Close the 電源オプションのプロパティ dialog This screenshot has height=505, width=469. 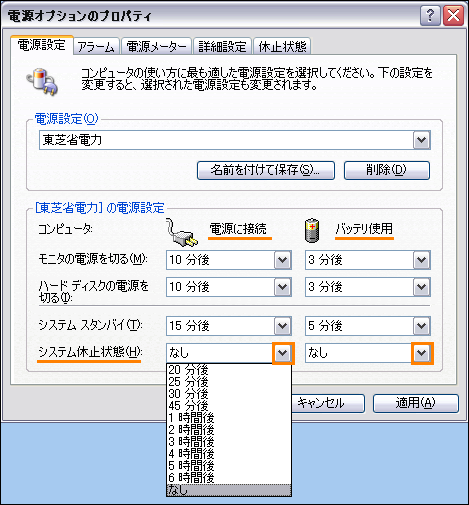pyautogui.click(x=453, y=16)
